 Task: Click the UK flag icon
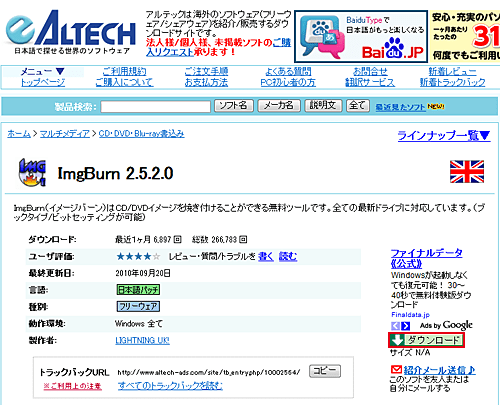tap(467, 172)
